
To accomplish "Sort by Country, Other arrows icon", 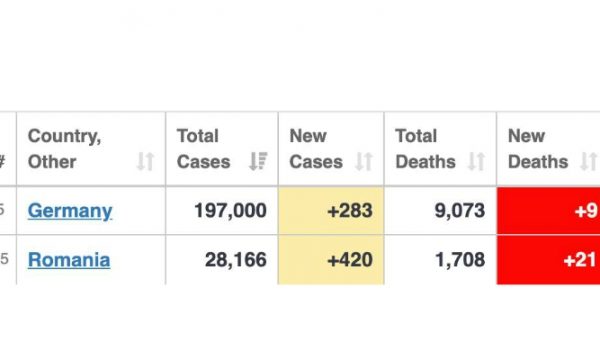I will (x=146, y=161).
